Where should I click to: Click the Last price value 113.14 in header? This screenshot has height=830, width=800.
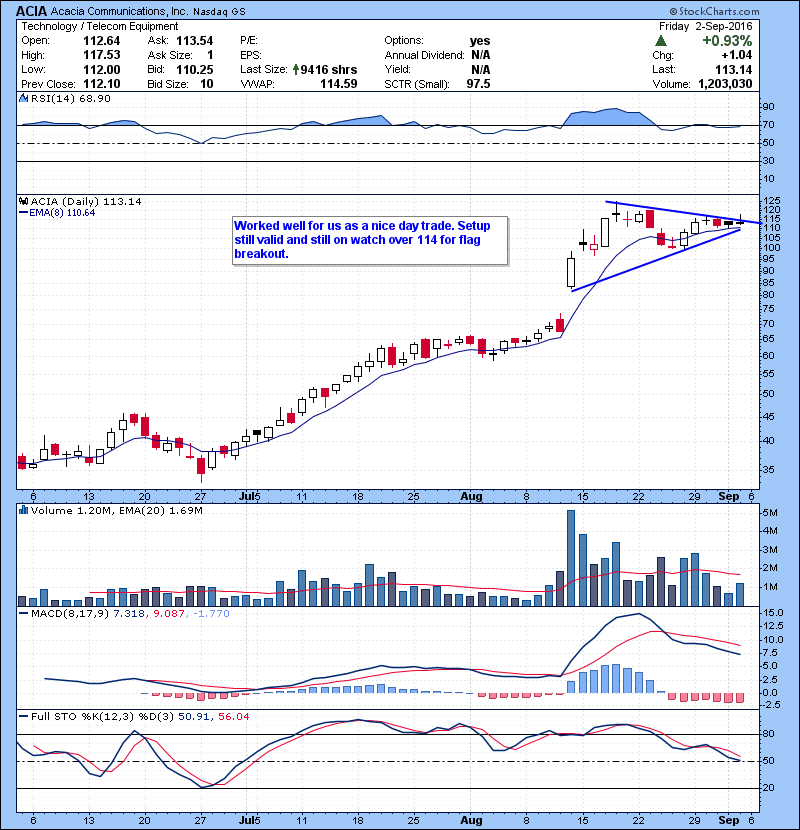[x=733, y=69]
